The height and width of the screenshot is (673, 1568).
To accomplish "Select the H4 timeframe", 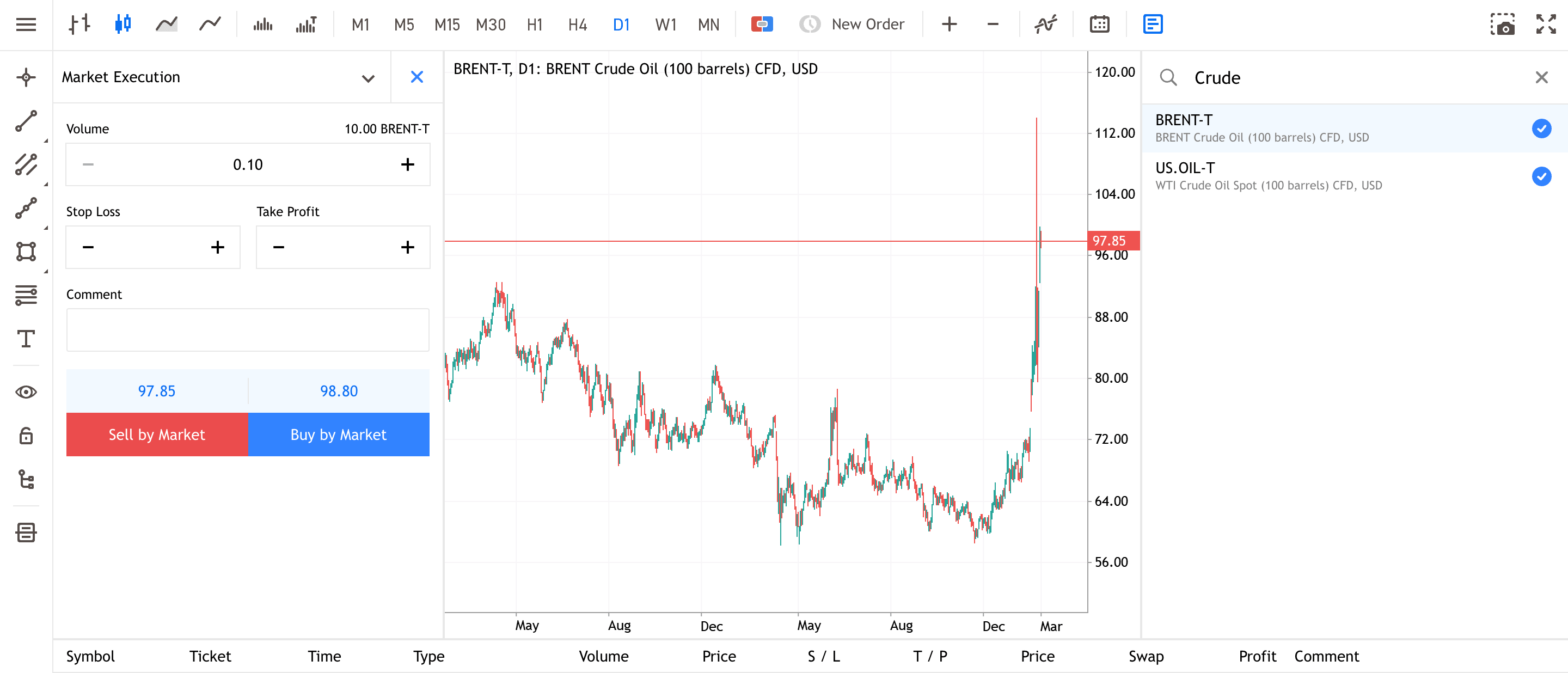I will pyautogui.click(x=578, y=25).
